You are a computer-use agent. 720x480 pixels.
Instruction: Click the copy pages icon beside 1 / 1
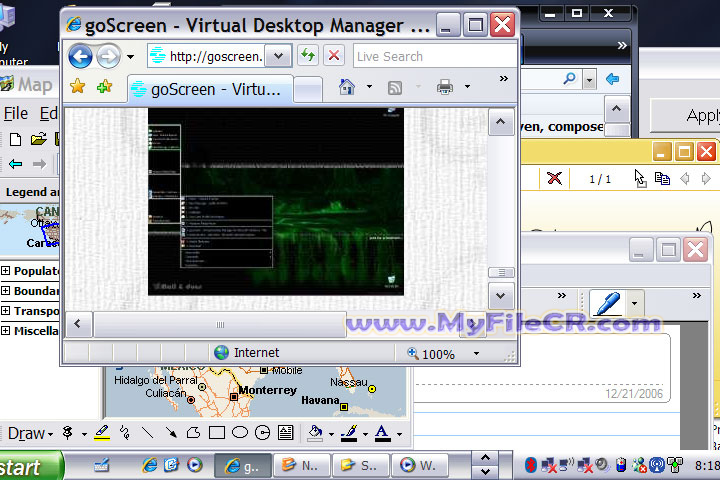pyautogui.click(x=662, y=178)
